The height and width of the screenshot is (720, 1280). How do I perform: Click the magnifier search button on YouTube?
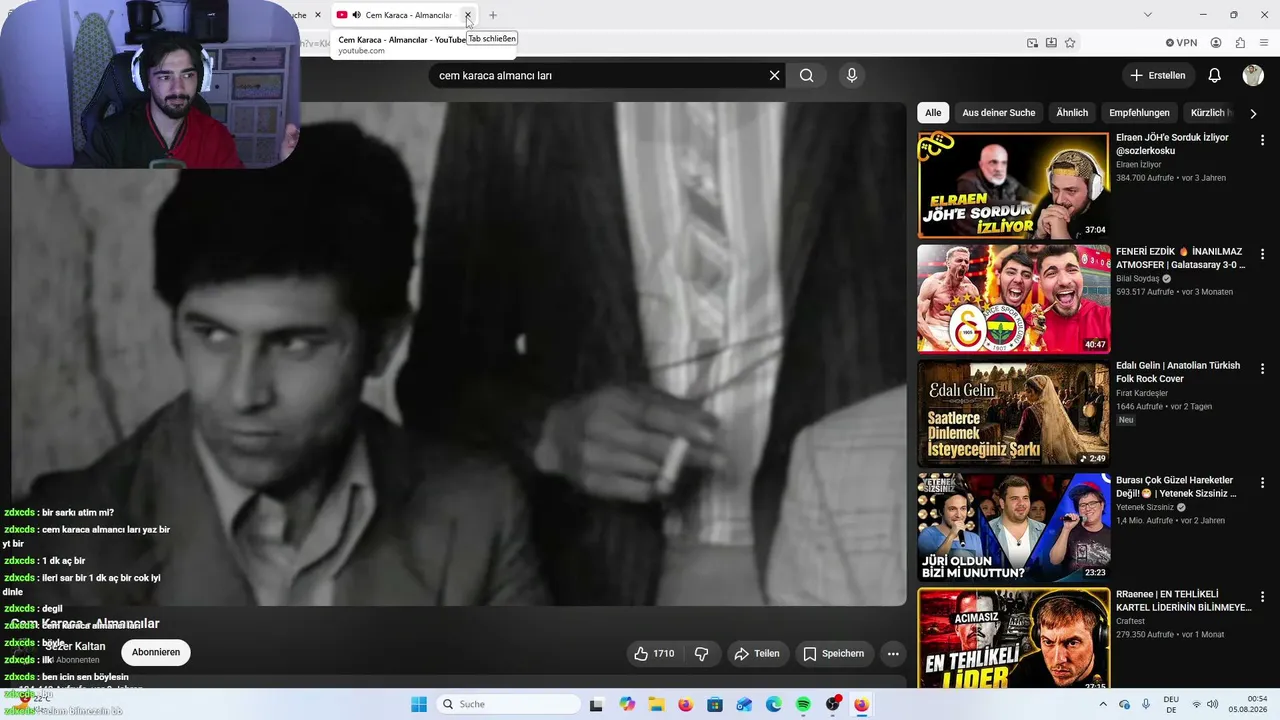[x=807, y=75]
